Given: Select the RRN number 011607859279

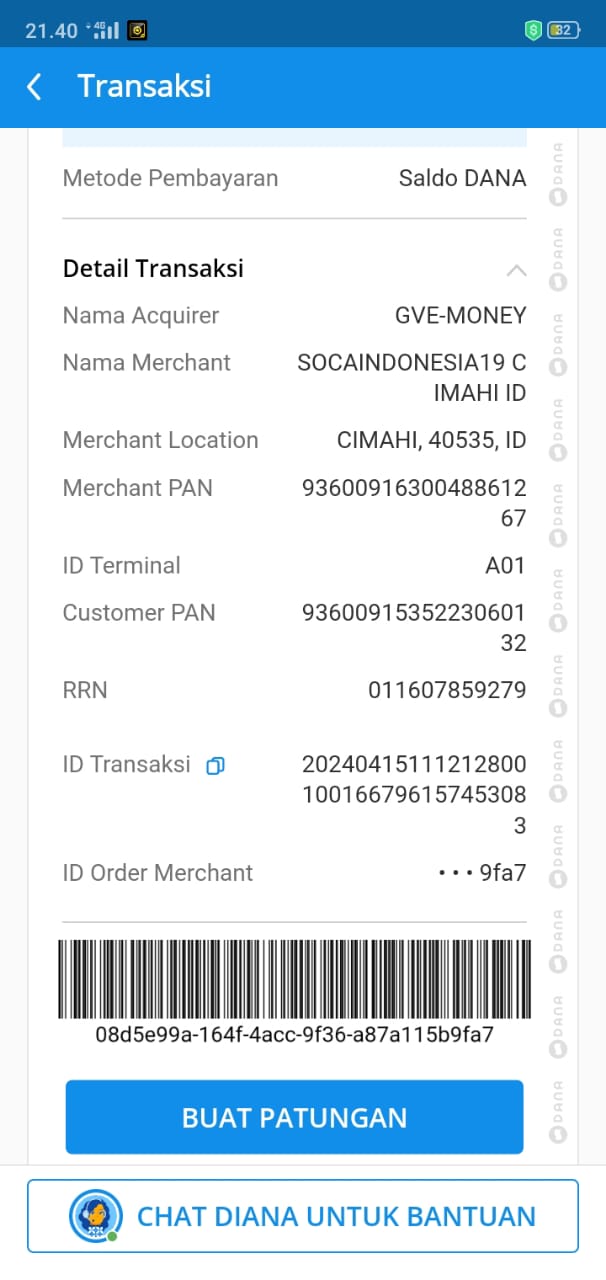Looking at the screenshot, I should pos(447,690).
